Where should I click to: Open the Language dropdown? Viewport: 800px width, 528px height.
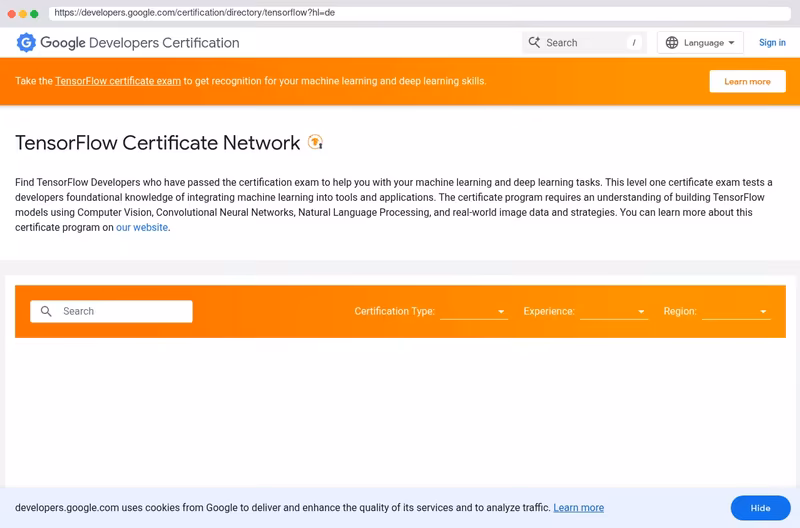[x=700, y=43]
